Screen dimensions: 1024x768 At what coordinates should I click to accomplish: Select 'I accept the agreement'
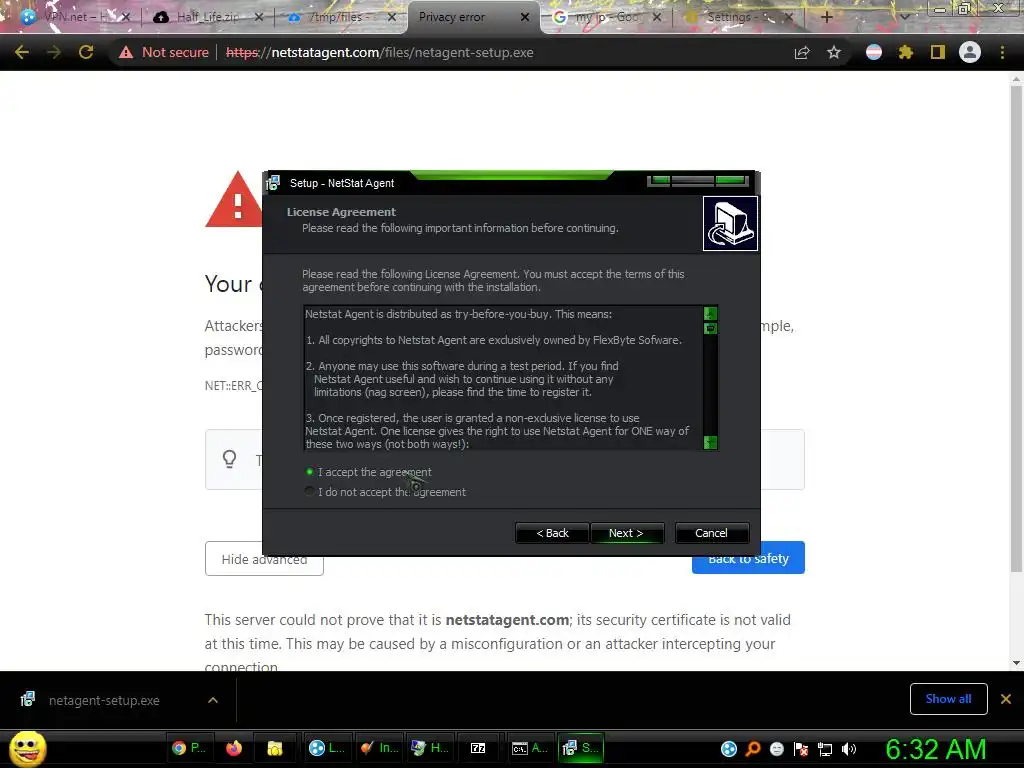point(368,472)
